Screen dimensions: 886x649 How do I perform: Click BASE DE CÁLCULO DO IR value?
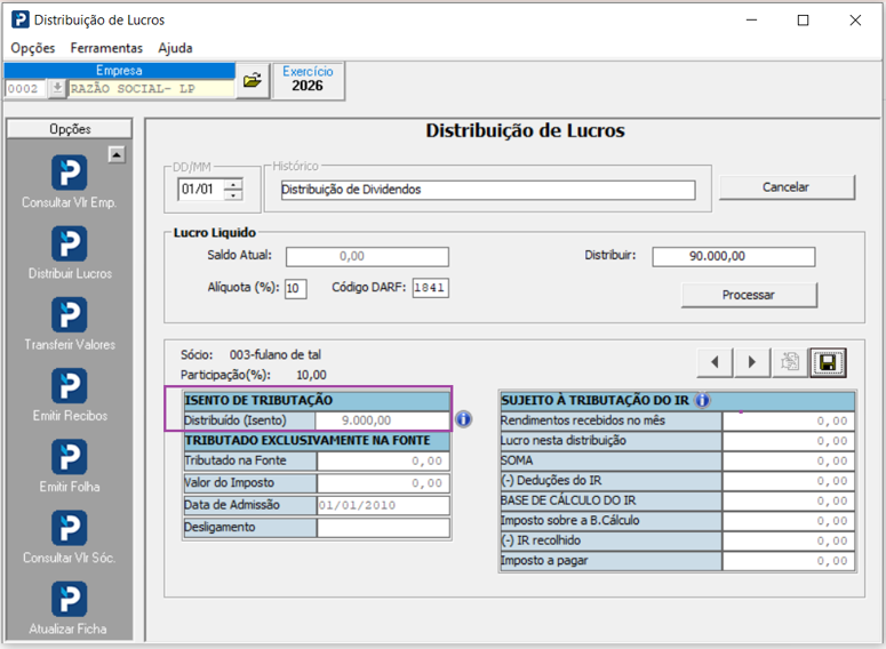click(789, 501)
